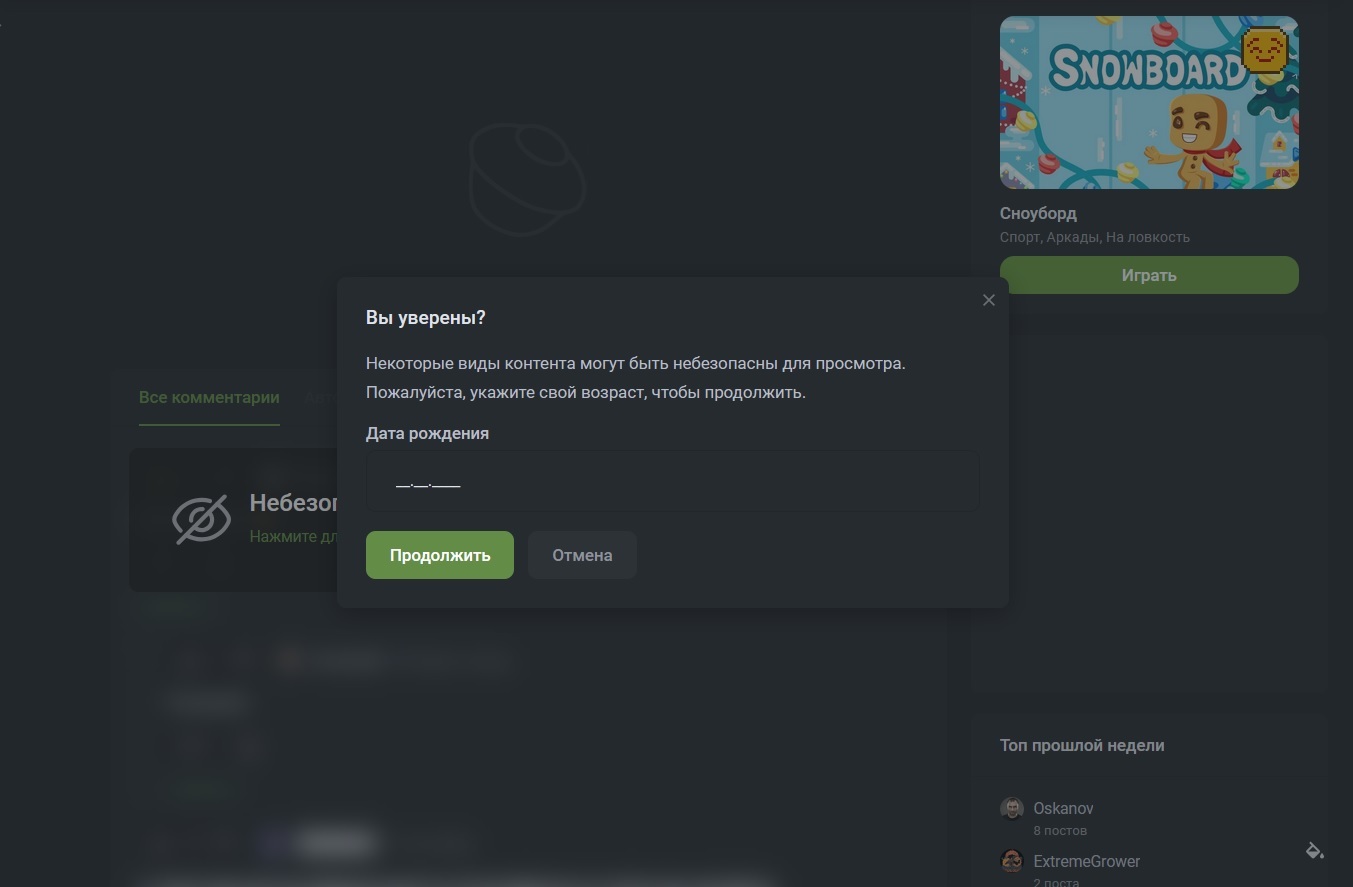Click the Топ прошлой недели heading
1353x887 pixels.
pos(1082,745)
